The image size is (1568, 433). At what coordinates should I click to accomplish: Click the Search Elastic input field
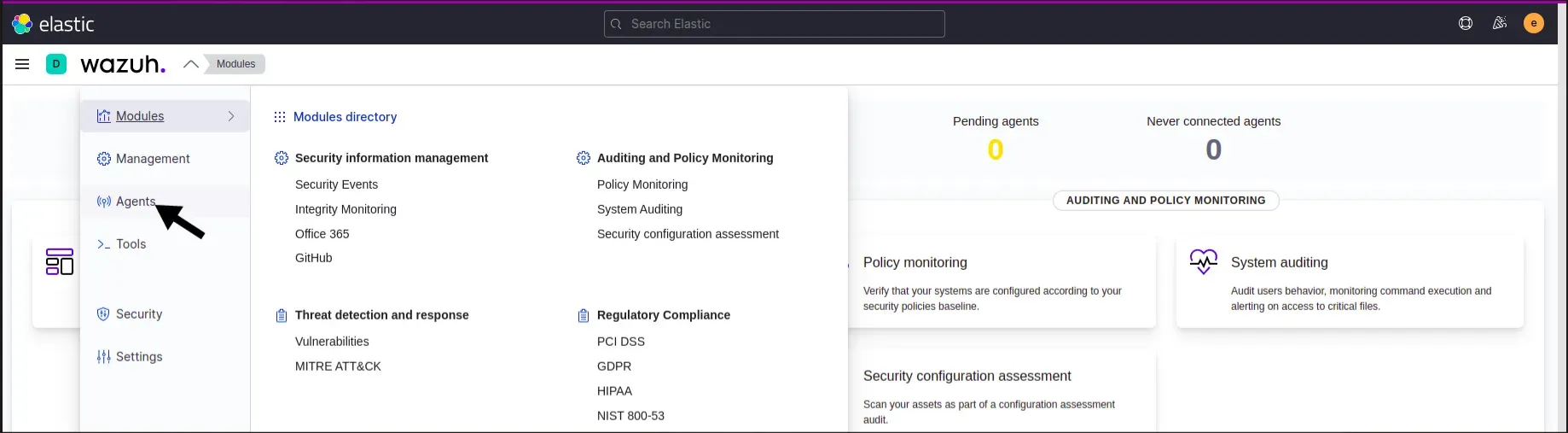coord(775,24)
